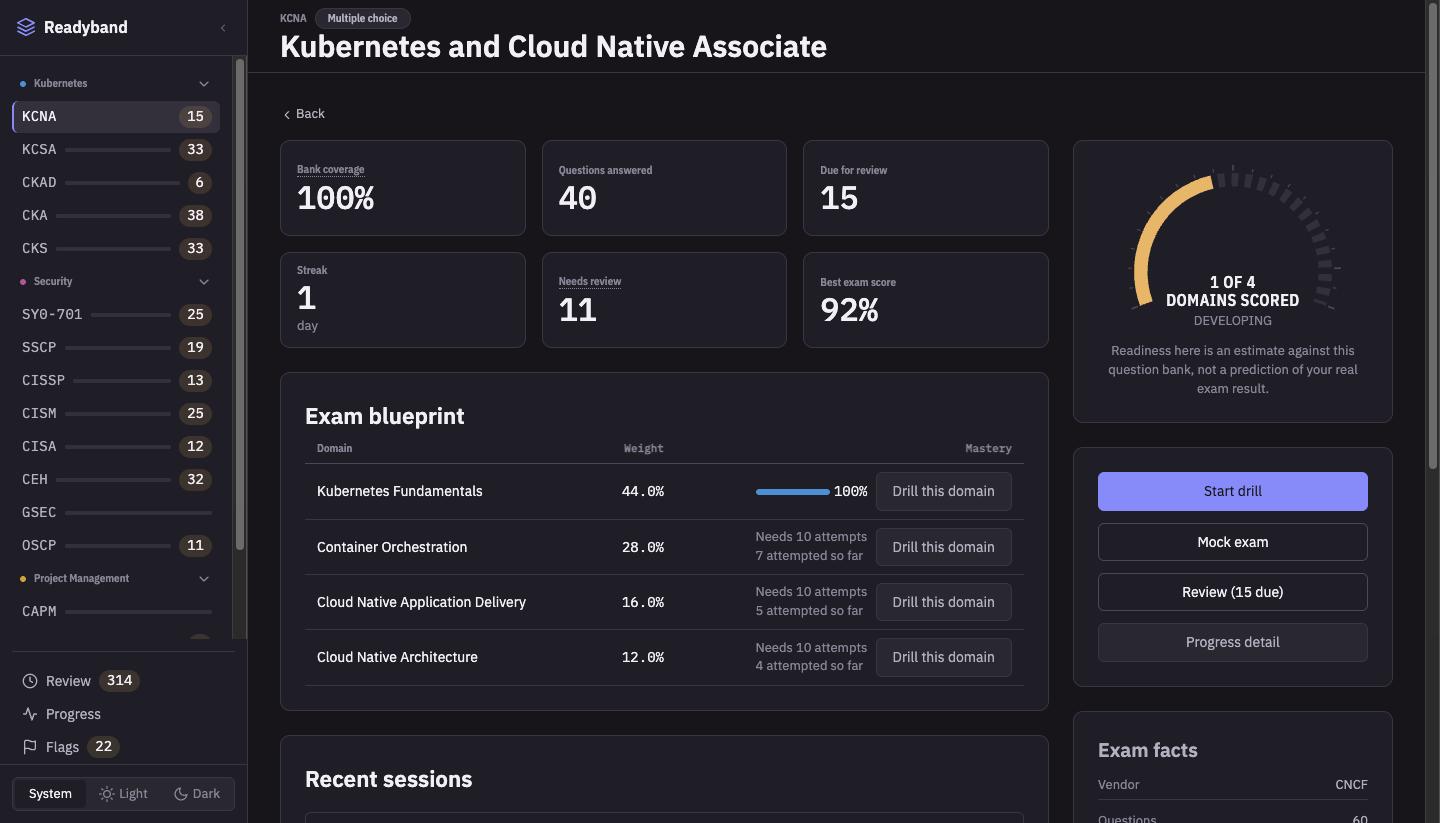Click the Streak 1 day card

coord(403,300)
